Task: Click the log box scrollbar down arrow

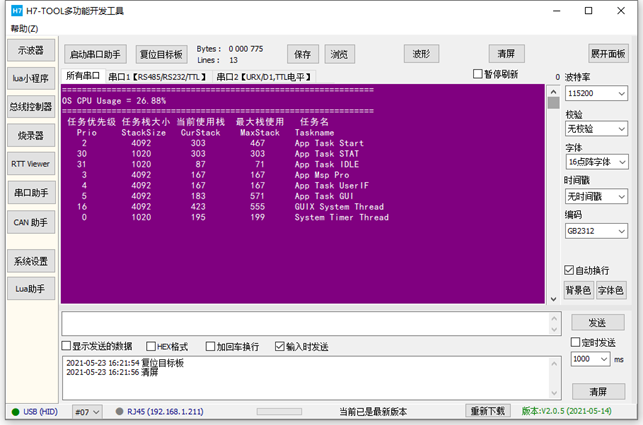Action: point(554,393)
